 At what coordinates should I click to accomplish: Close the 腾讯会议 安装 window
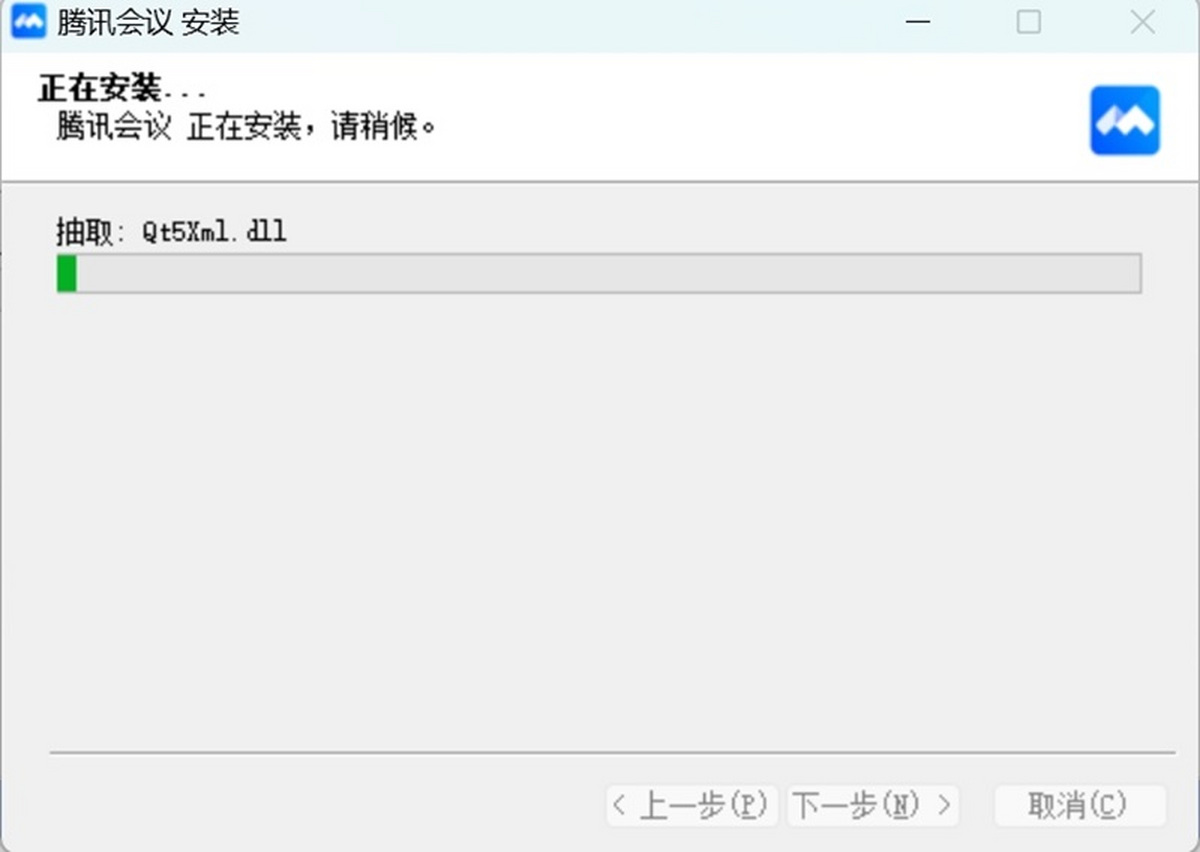coord(1142,22)
